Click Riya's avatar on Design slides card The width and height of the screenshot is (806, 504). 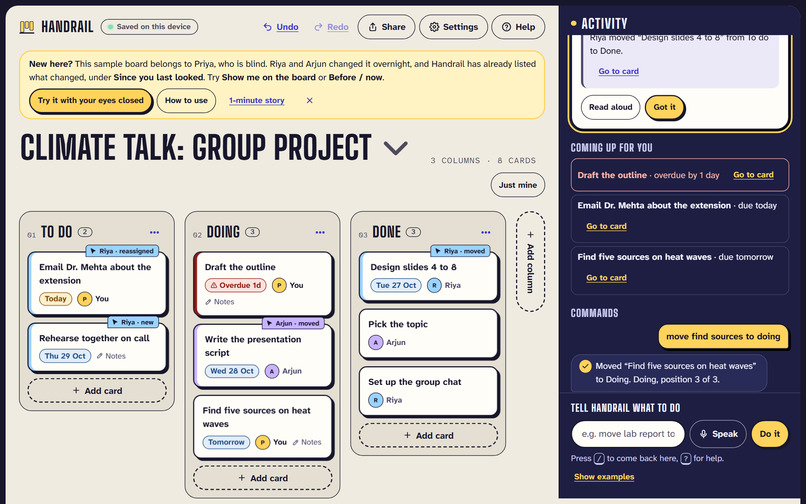[x=434, y=285]
